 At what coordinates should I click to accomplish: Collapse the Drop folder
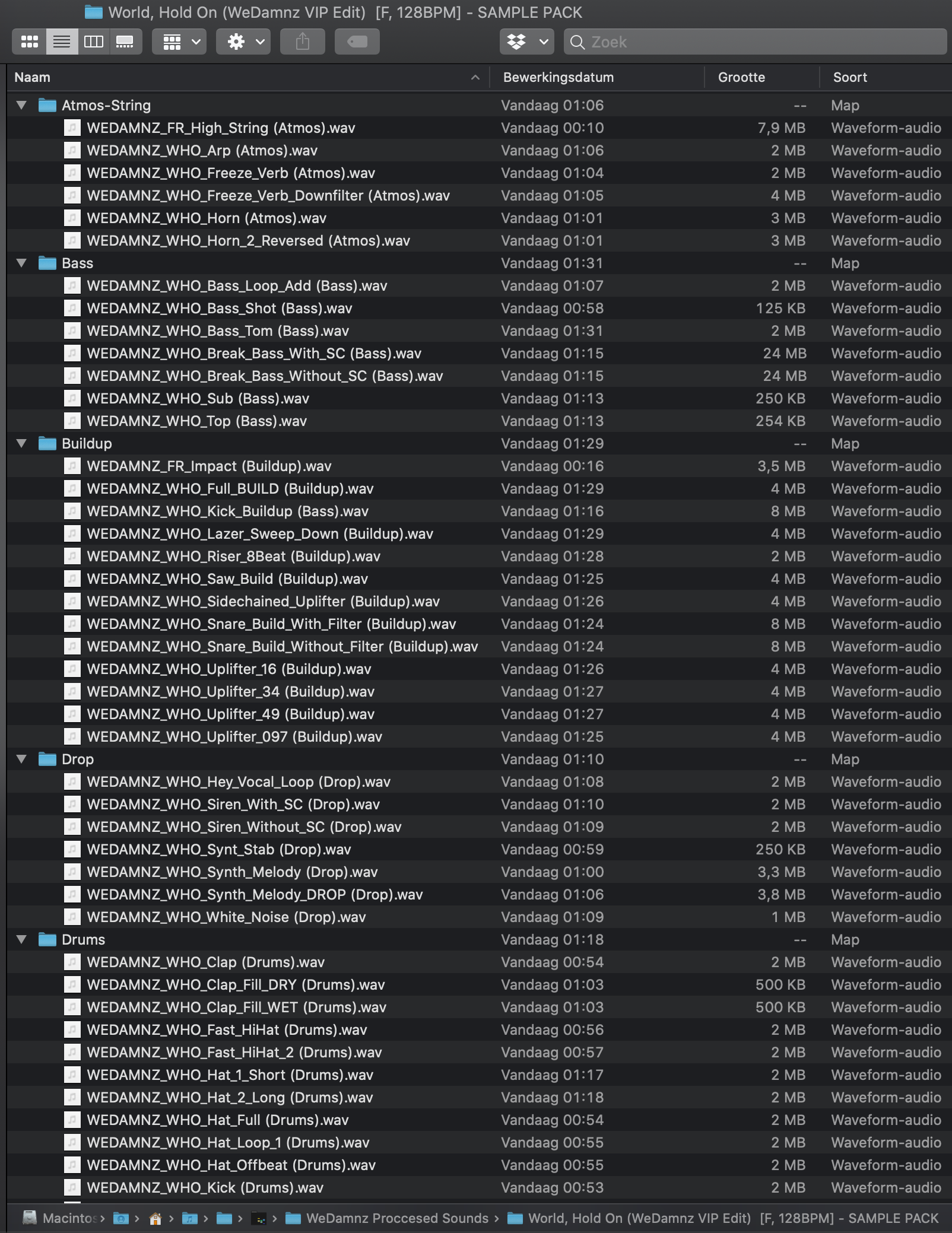coord(22,759)
